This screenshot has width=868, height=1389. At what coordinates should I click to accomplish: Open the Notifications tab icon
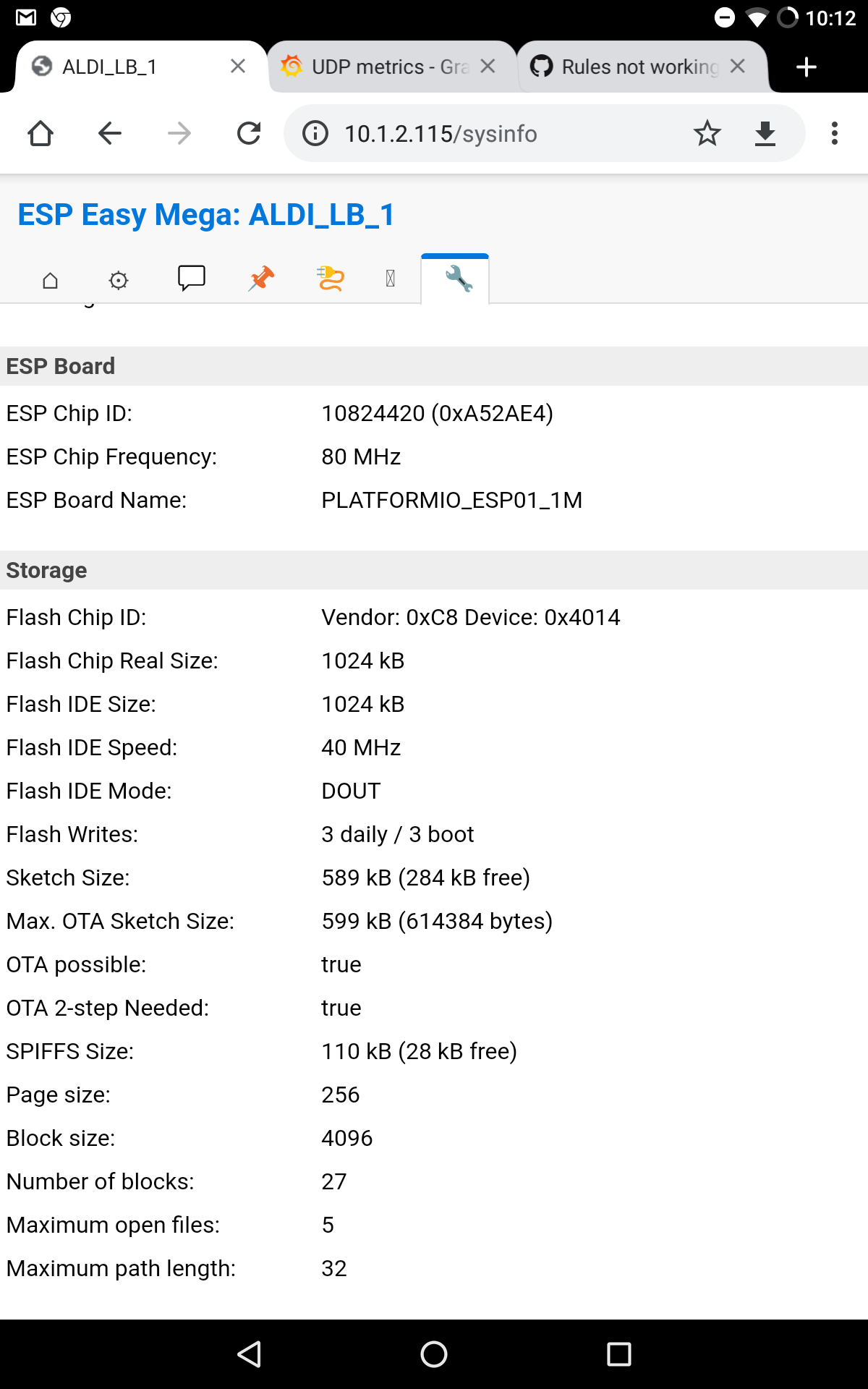pyautogui.click(x=391, y=279)
